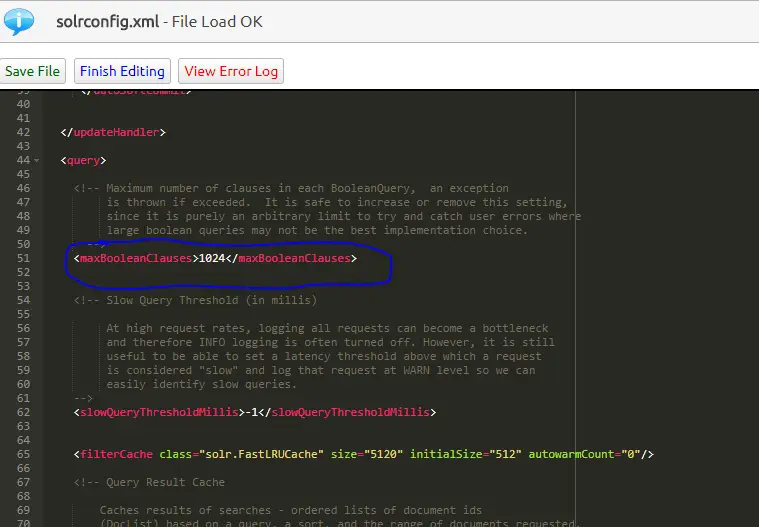759x527 pixels.
Task: Collapse the query block fold arrow
Action: click(x=37, y=160)
